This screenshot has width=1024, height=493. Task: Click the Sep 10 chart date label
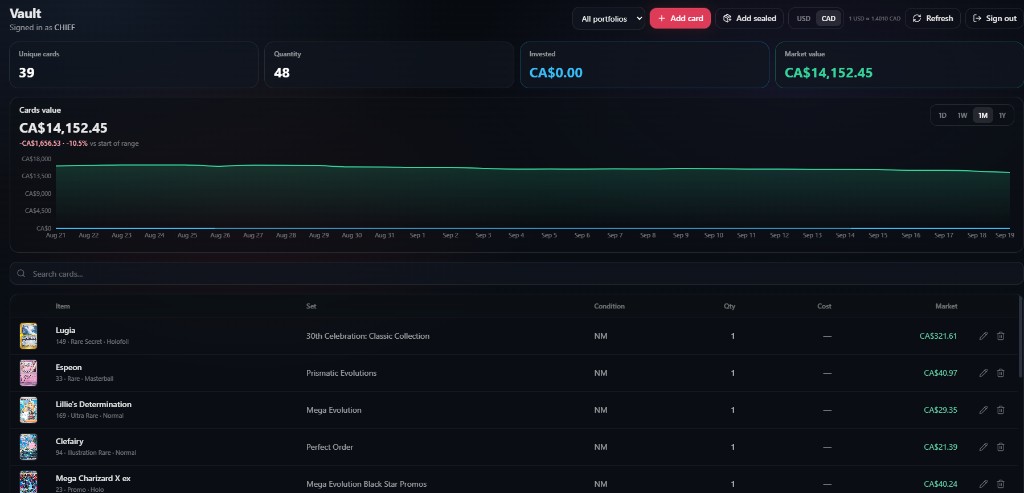click(x=714, y=235)
